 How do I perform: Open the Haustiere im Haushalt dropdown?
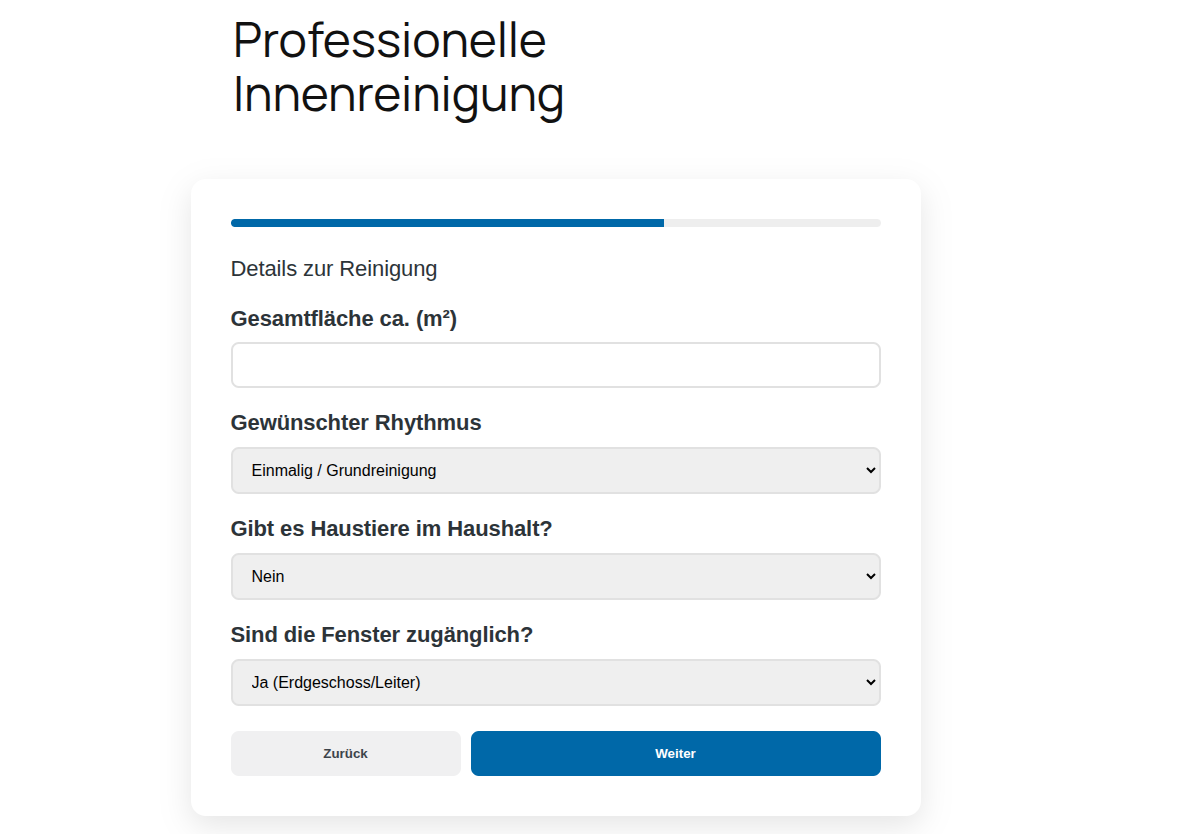click(555, 576)
